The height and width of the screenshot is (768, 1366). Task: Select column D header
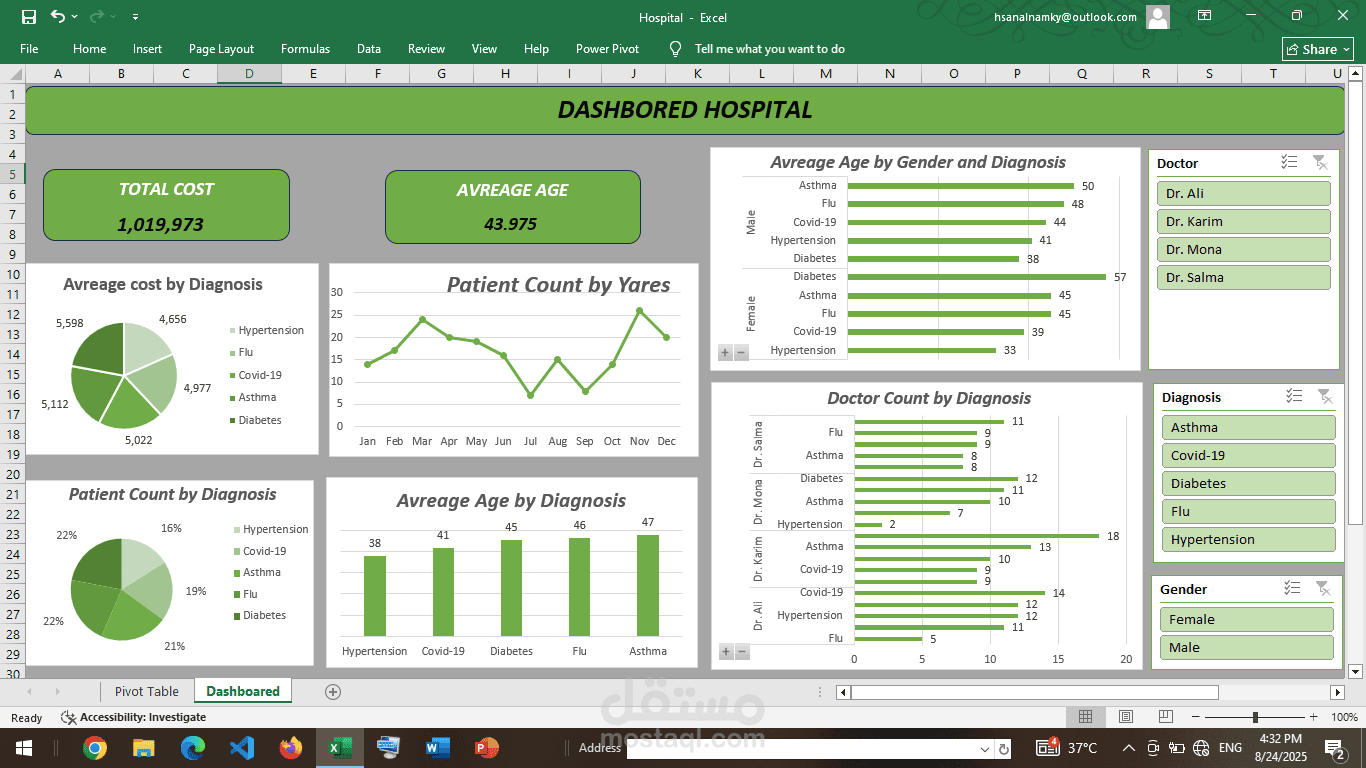click(249, 74)
